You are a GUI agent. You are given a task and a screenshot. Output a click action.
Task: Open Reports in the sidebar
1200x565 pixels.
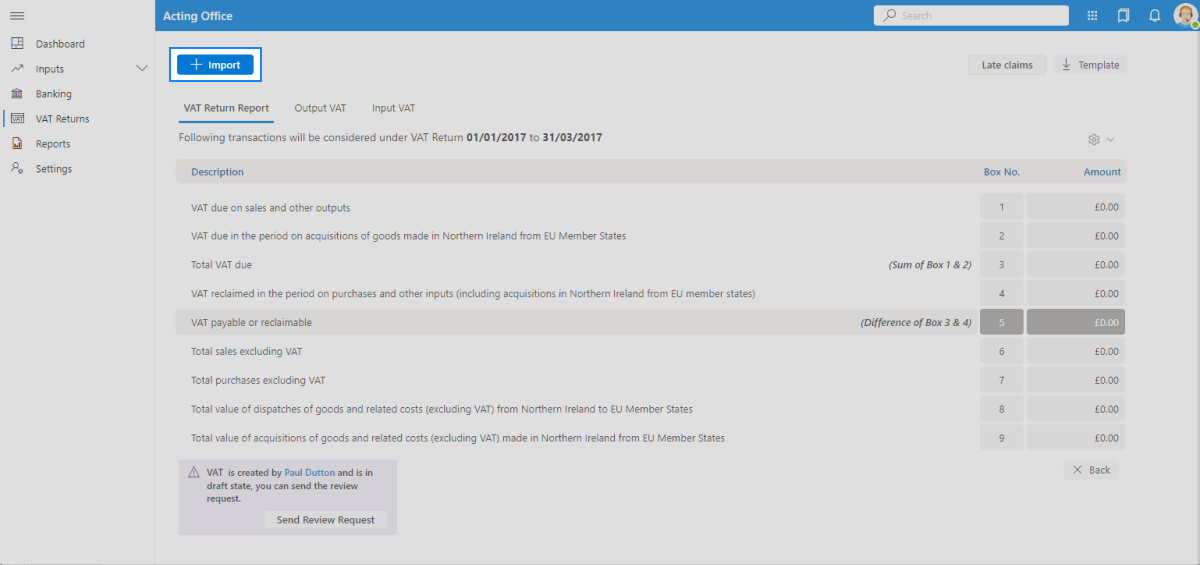53,144
